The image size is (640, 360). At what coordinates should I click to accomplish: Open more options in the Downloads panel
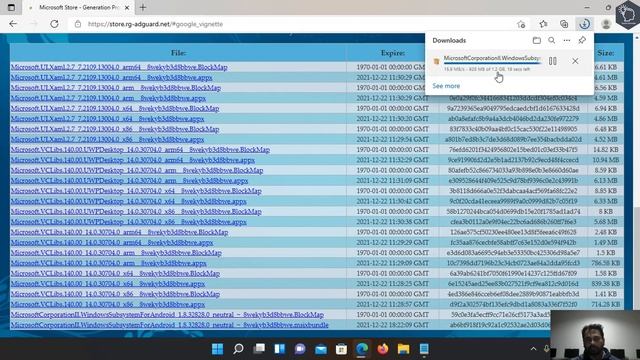[x=567, y=40]
